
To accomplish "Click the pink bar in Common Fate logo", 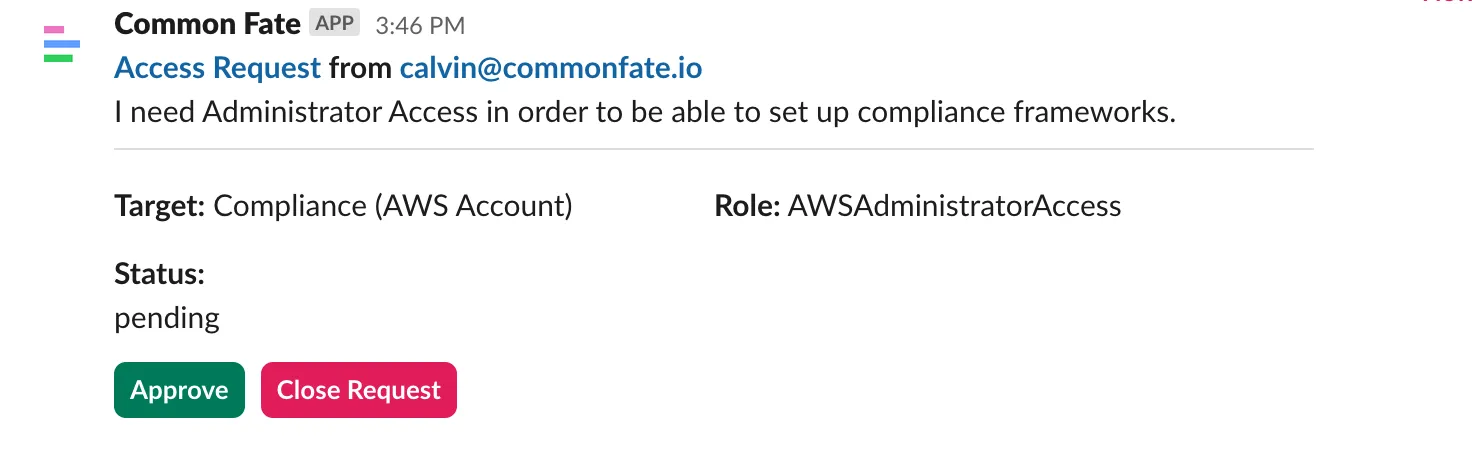I will click(x=54, y=30).
